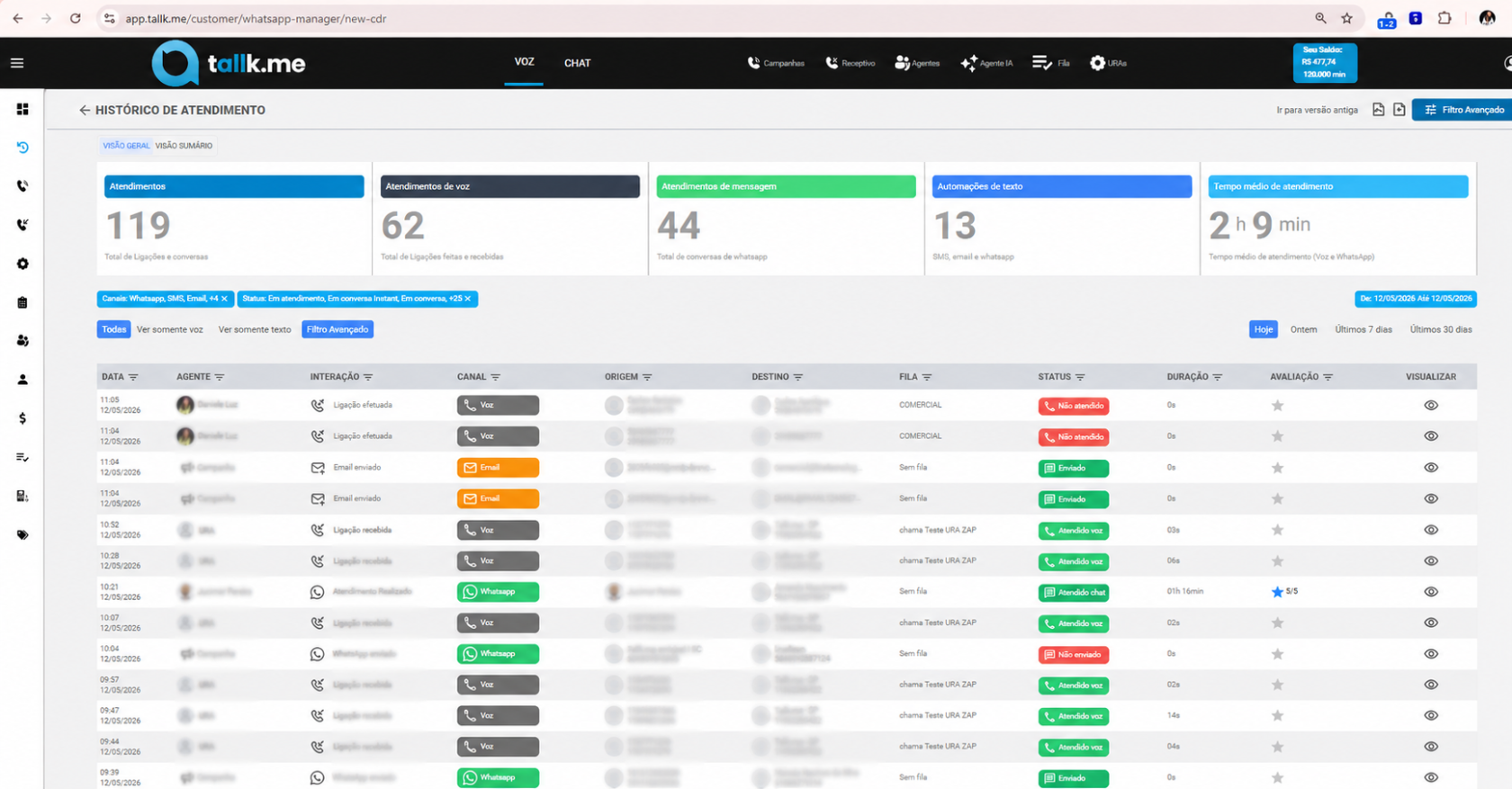
Task: Switch to CHAT tab
Action: coord(577,63)
